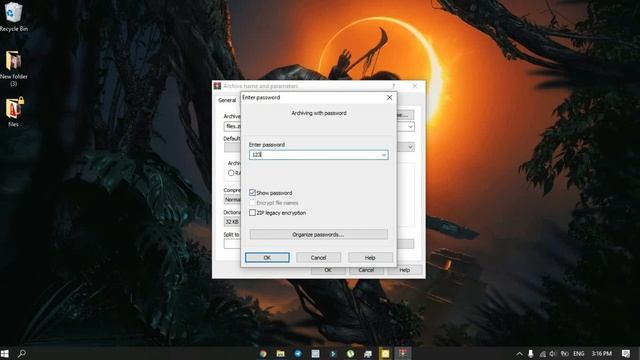Expand the Enter password dropdown arrow

click(384, 155)
